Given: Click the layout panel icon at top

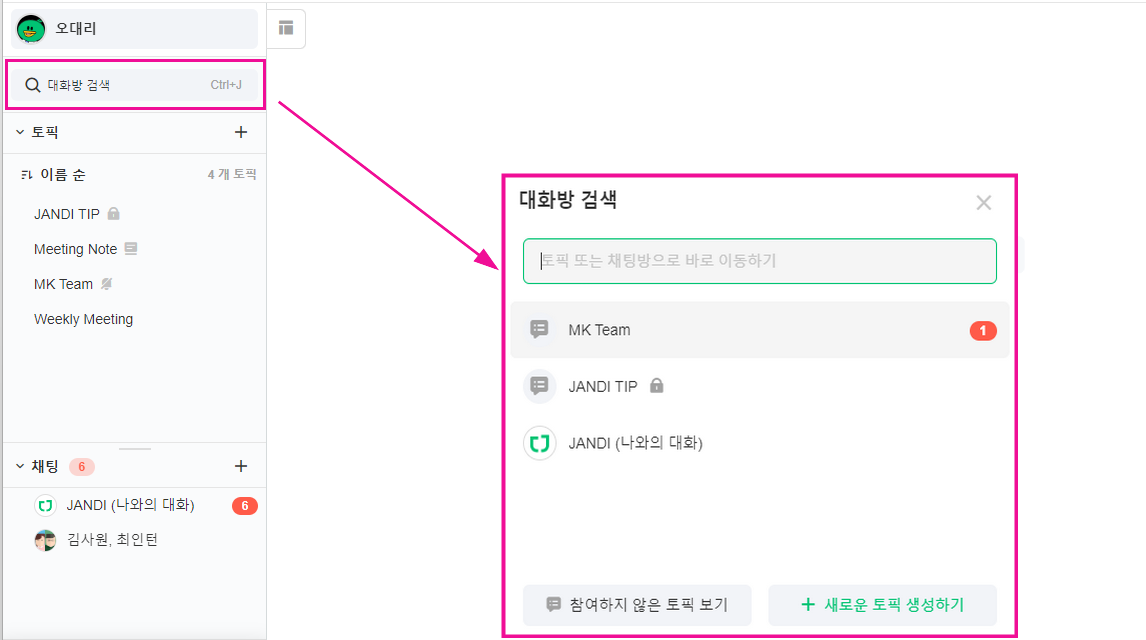Looking at the screenshot, I should tap(286, 28).
